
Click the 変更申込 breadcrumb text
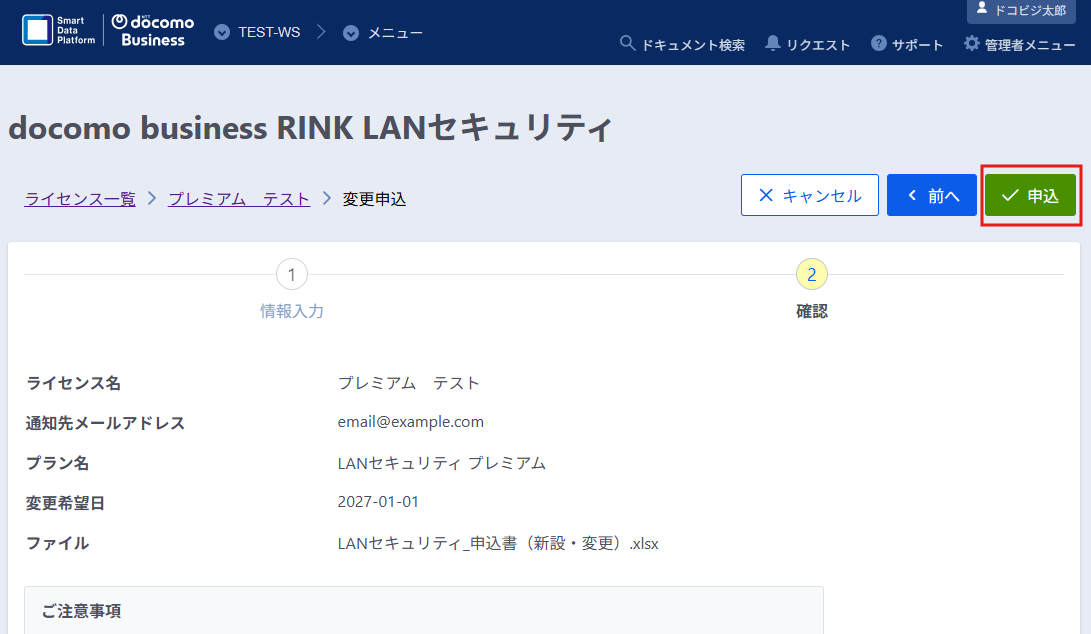[374, 199]
